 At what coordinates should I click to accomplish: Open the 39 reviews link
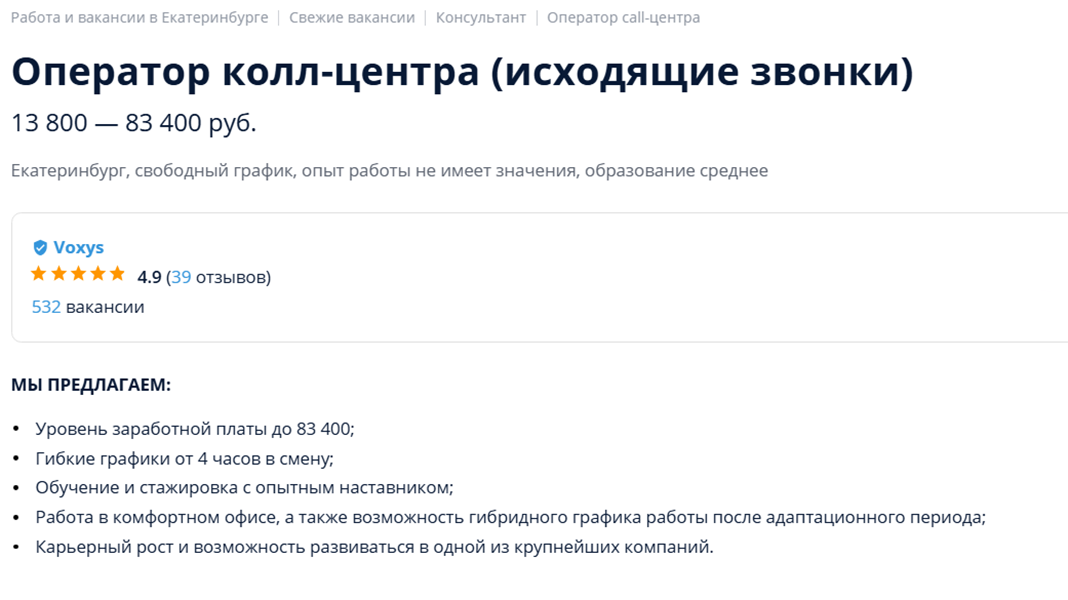click(180, 277)
